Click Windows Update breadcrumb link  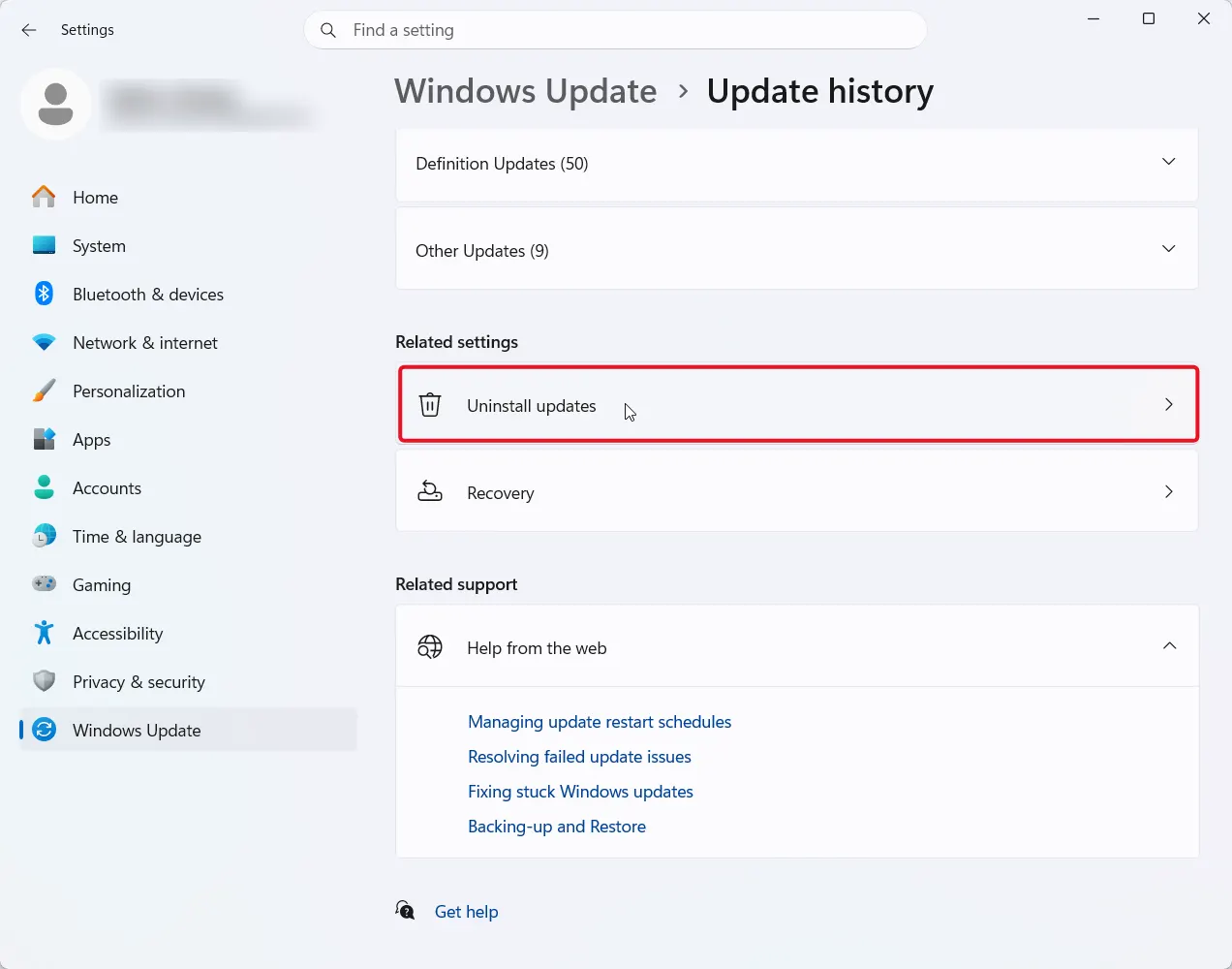click(x=526, y=91)
